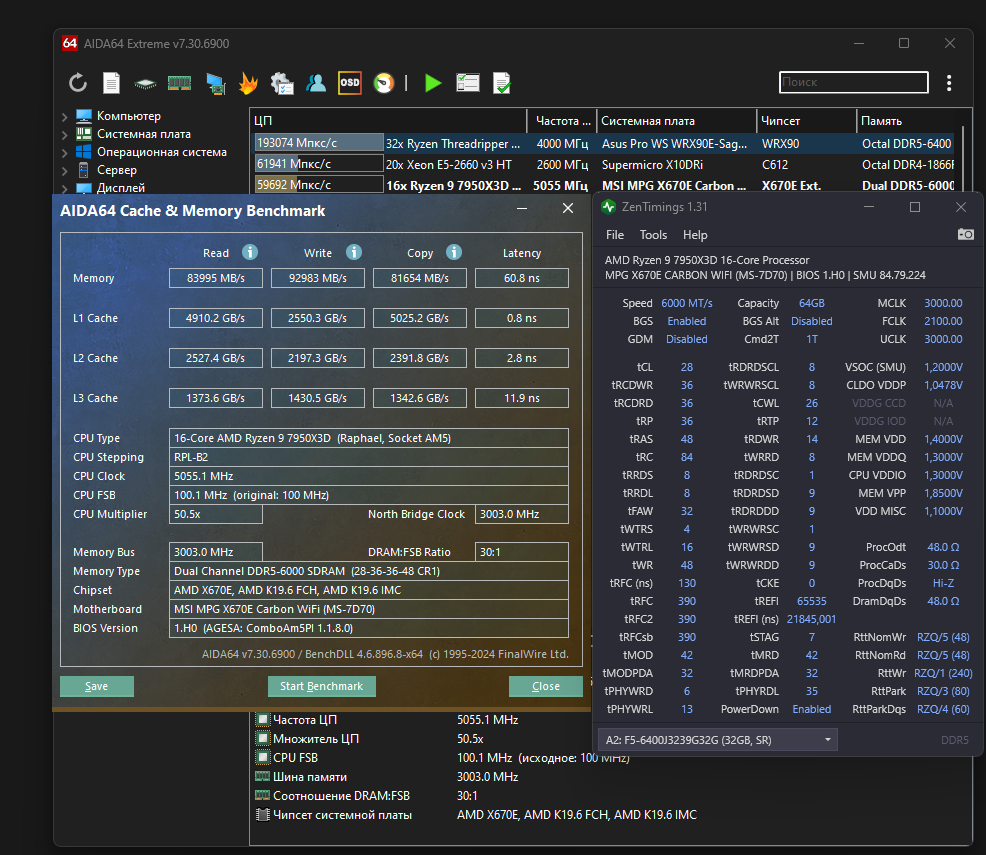Click the search field in AIDA64
The width and height of the screenshot is (986, 855).
tap(850, 83)
